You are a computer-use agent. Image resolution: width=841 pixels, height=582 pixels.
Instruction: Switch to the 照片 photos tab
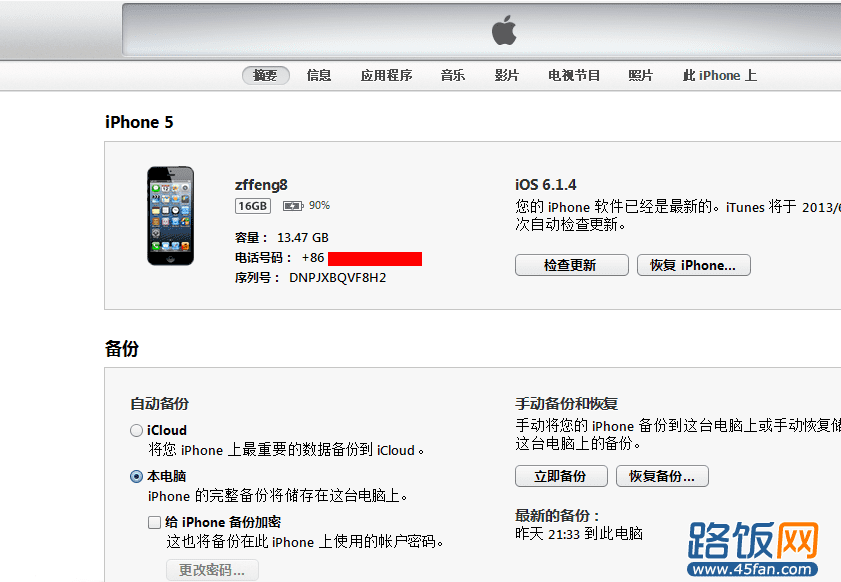coord(641,76)
